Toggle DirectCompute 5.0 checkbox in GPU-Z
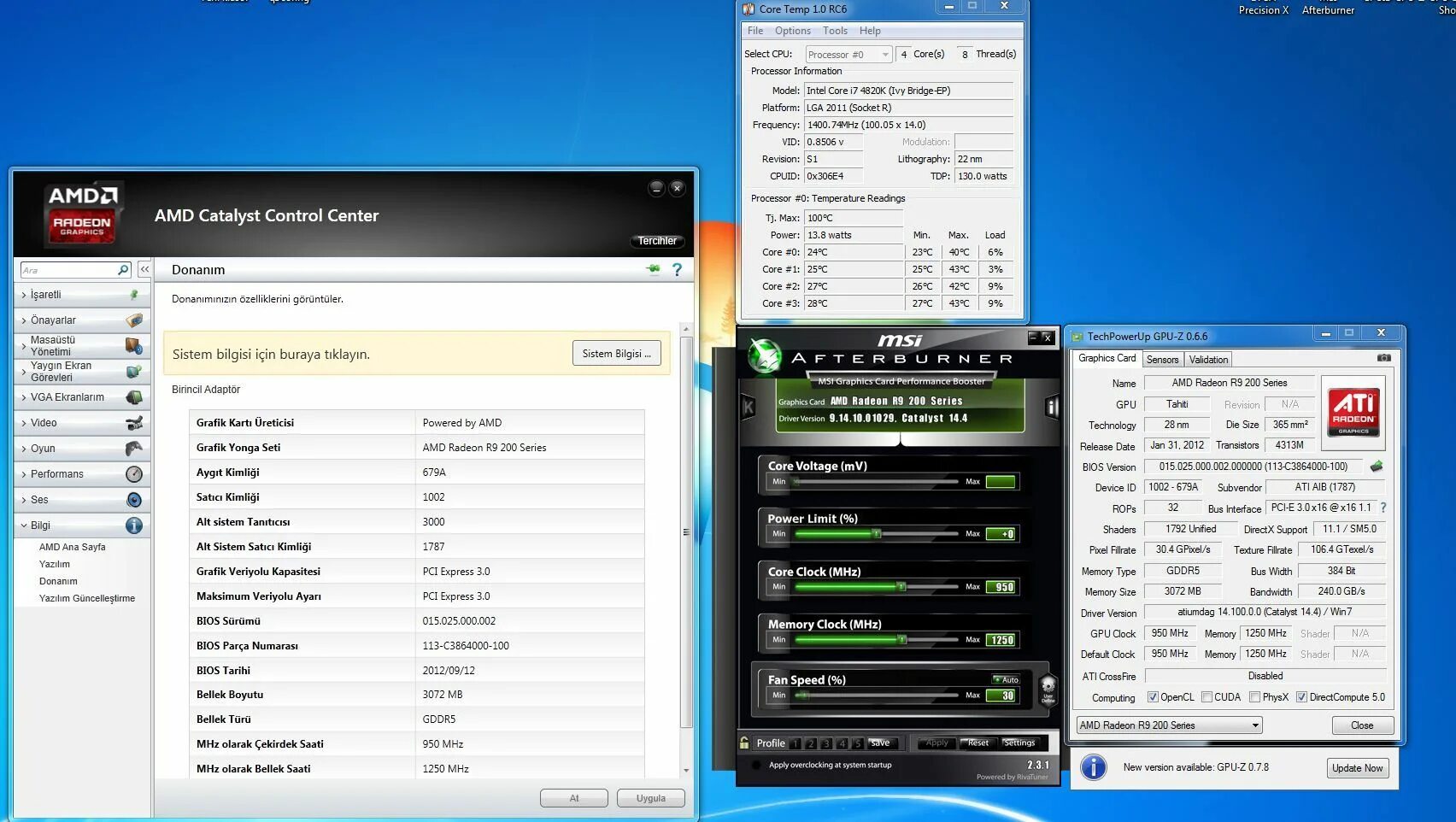 [x=1301, y=697]
